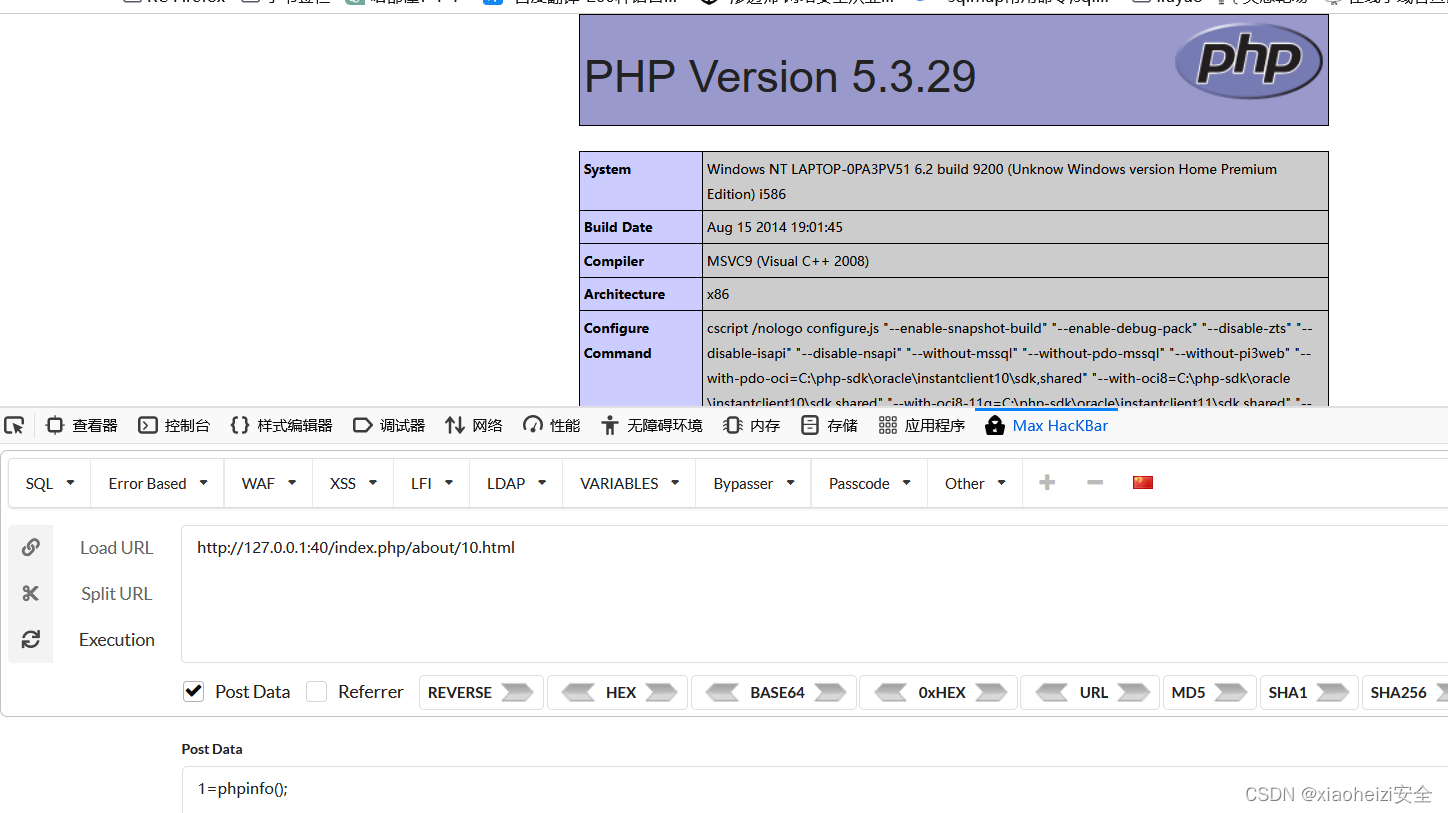The image size is (1448, 813).
Task: Click the Execution button to send request
Action: tap(116, 639)
